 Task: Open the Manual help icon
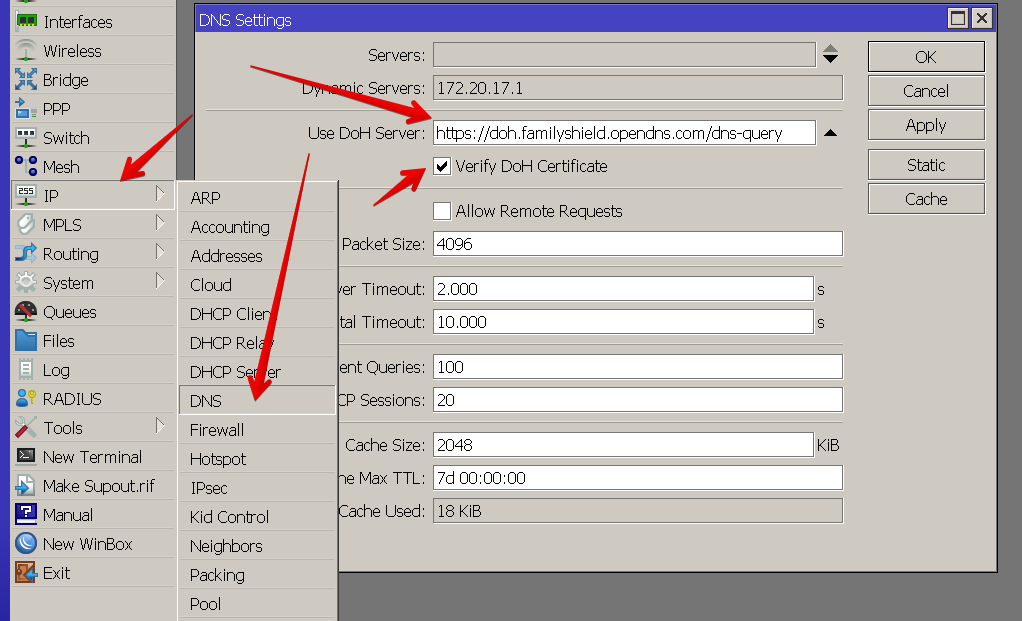pyautogui.click(x=26, y=515)
